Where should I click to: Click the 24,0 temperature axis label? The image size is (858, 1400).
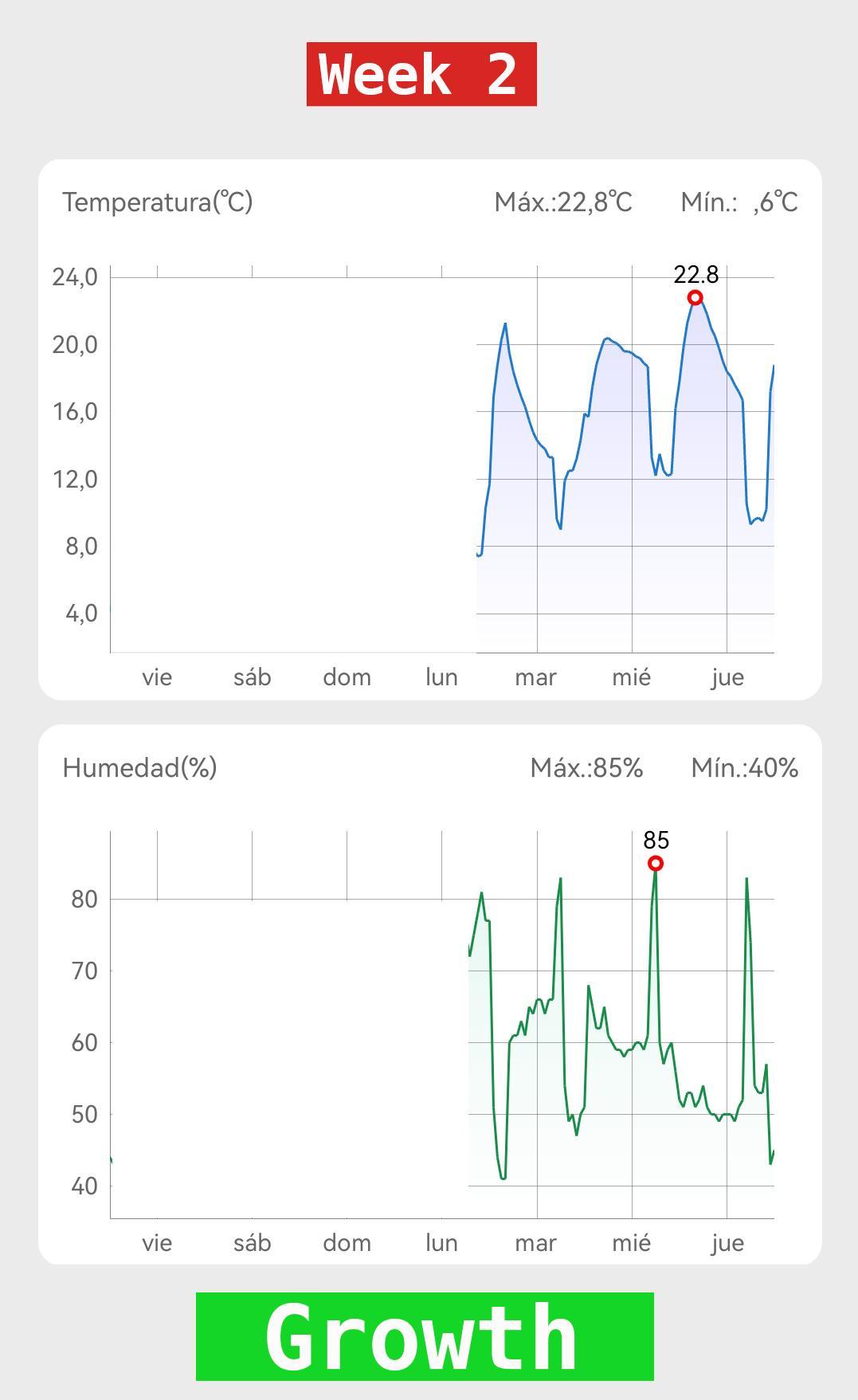pyautogui.click(x=75, y=277)
